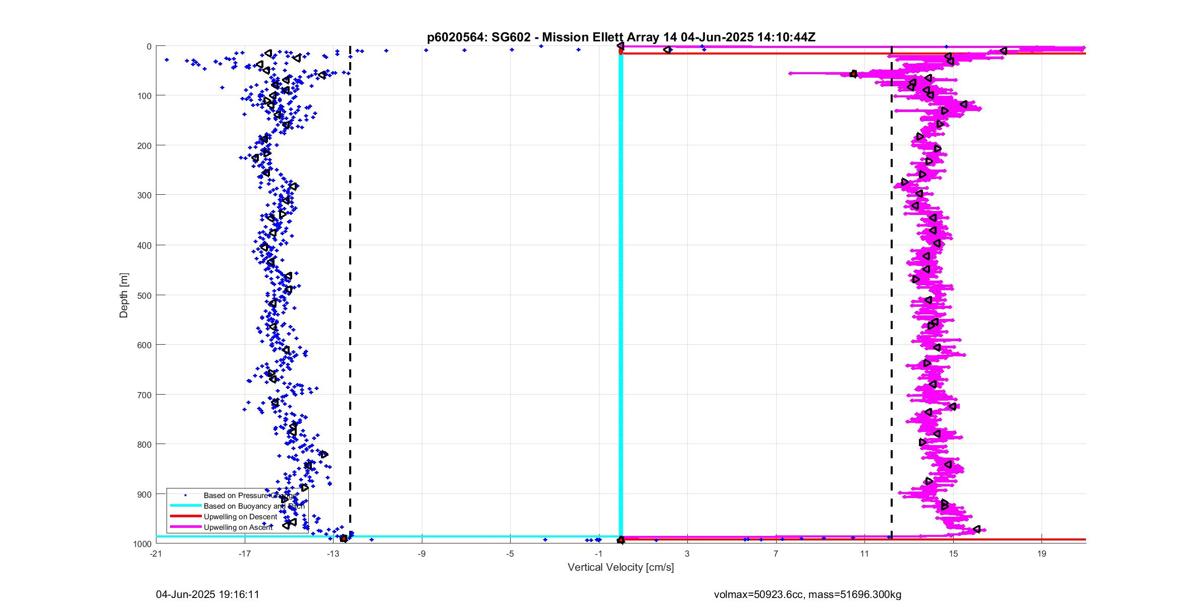The height and width of the screenshot is (611, 1200).
Task: Click depth tick label 700
Action: (x=144, y=395)
